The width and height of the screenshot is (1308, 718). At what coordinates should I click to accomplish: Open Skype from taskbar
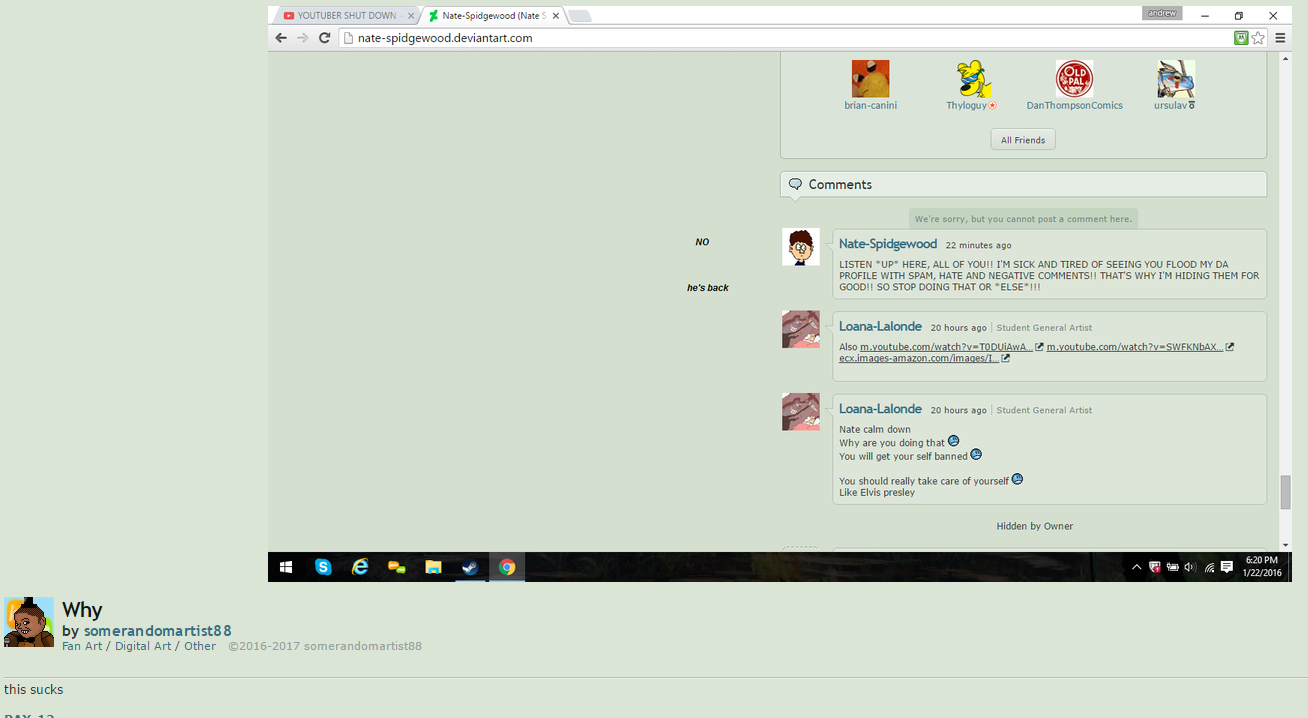pos(323,567)
